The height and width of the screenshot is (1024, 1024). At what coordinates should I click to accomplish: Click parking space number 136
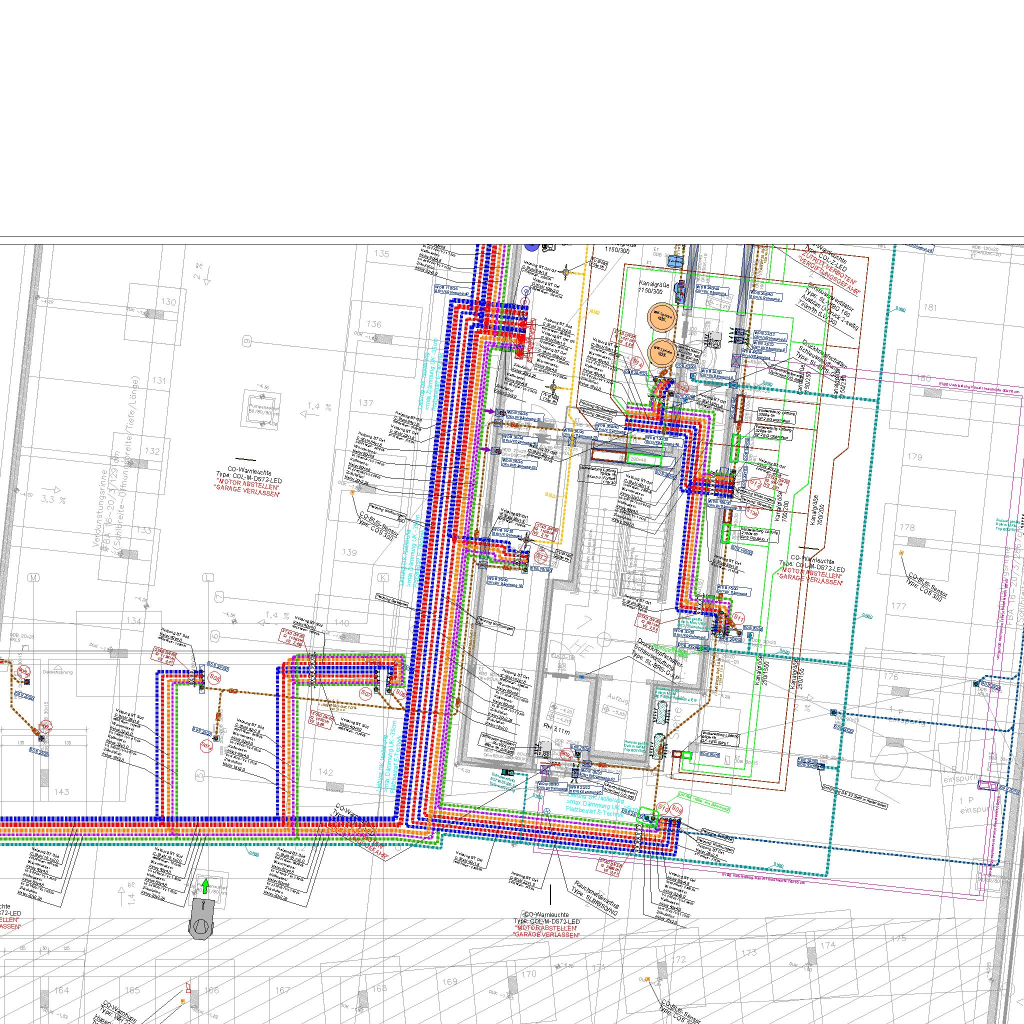click(x=374, y=324)
